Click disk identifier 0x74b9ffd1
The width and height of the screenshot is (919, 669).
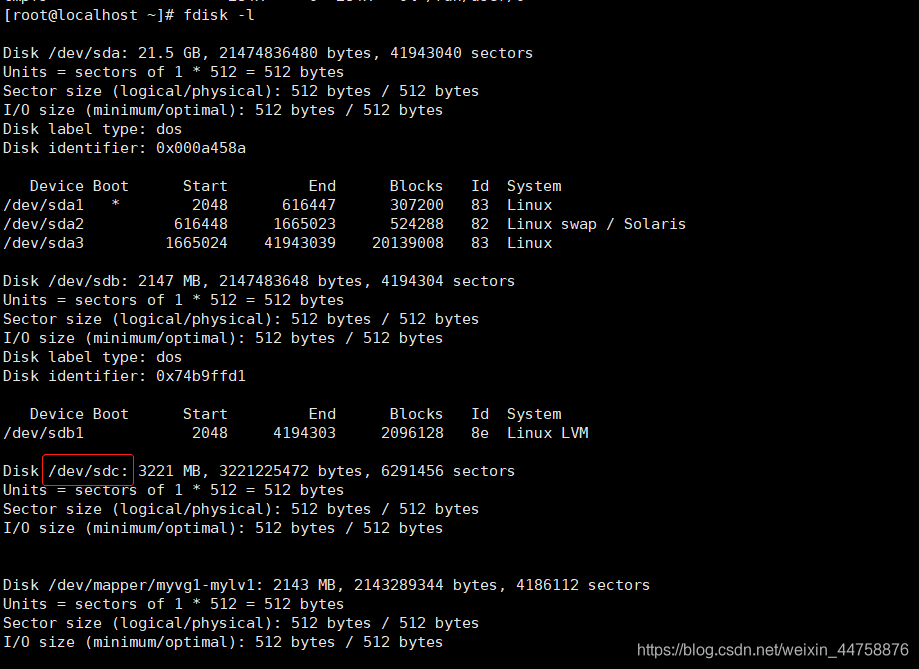[x=200, y=376]
